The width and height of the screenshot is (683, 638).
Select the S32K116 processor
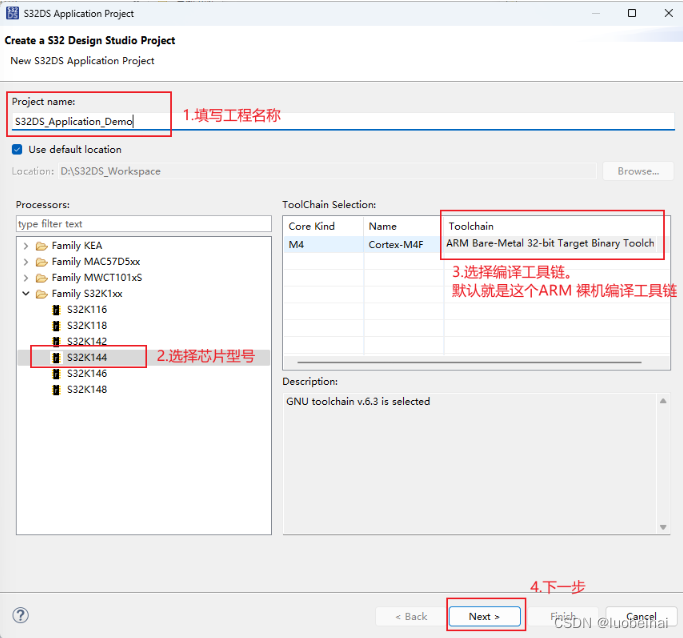click(87, 310)
